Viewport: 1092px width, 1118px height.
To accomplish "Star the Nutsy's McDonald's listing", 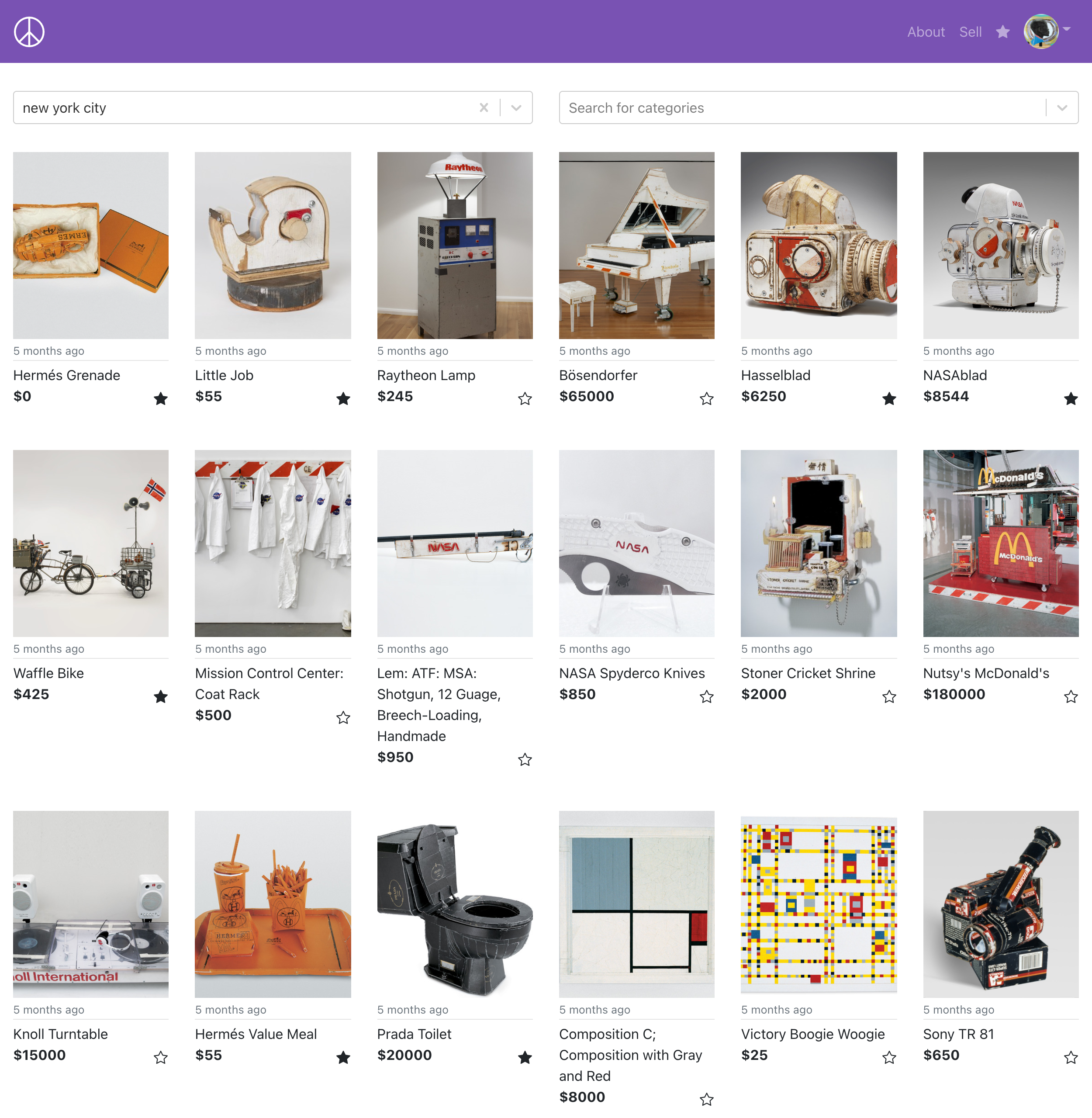I will point(1071,696).
